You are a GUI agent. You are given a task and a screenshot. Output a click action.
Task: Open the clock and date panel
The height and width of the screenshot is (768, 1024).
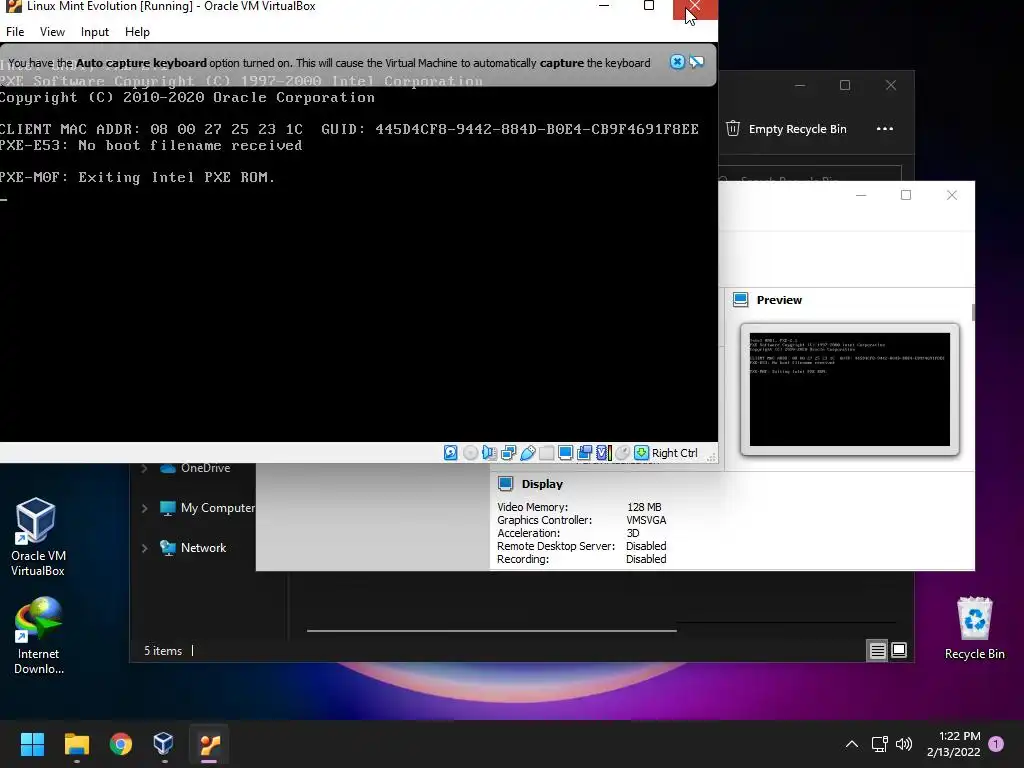point(953,744)
